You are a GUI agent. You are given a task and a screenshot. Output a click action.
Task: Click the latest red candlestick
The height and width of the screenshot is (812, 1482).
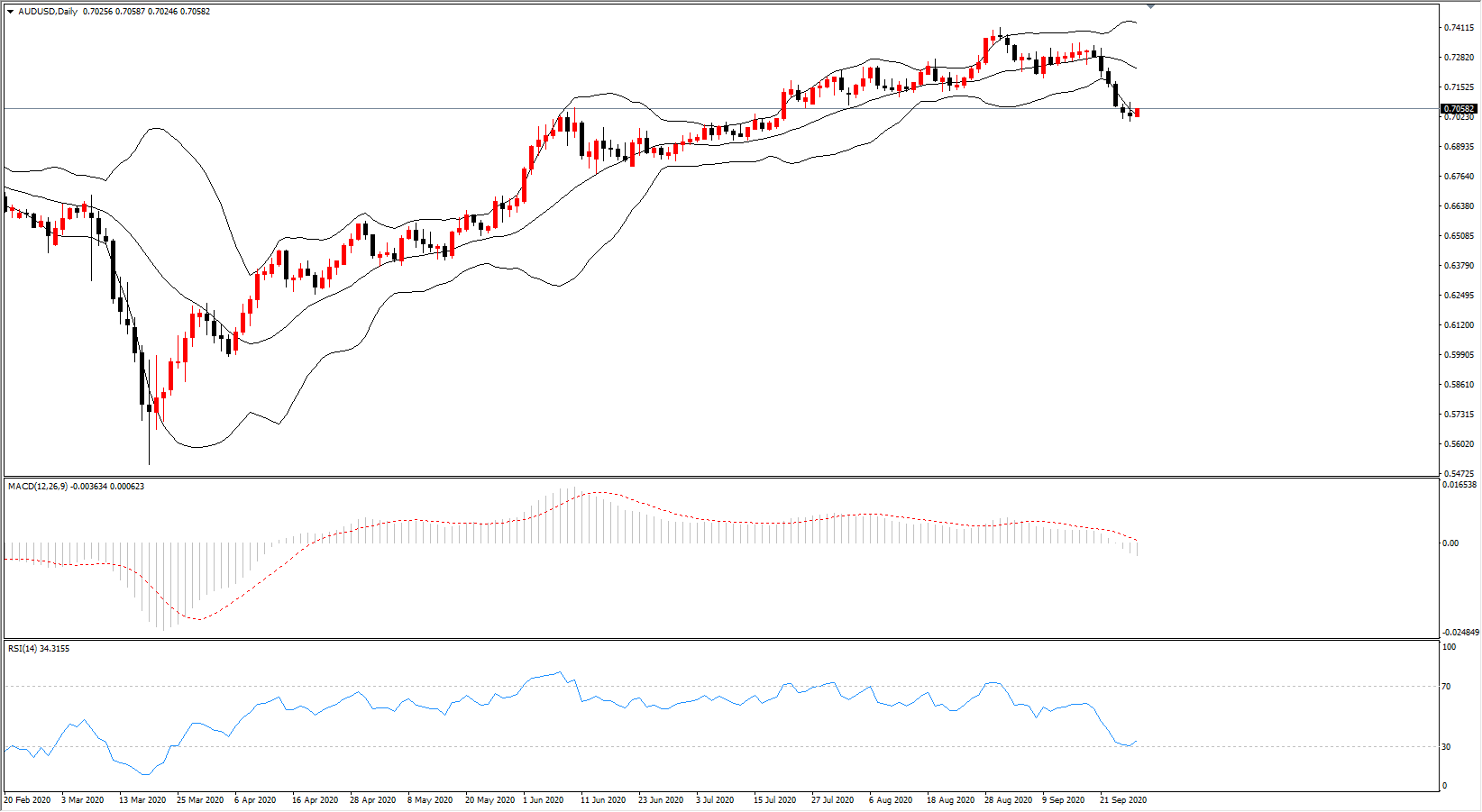tap(1138, 113)
